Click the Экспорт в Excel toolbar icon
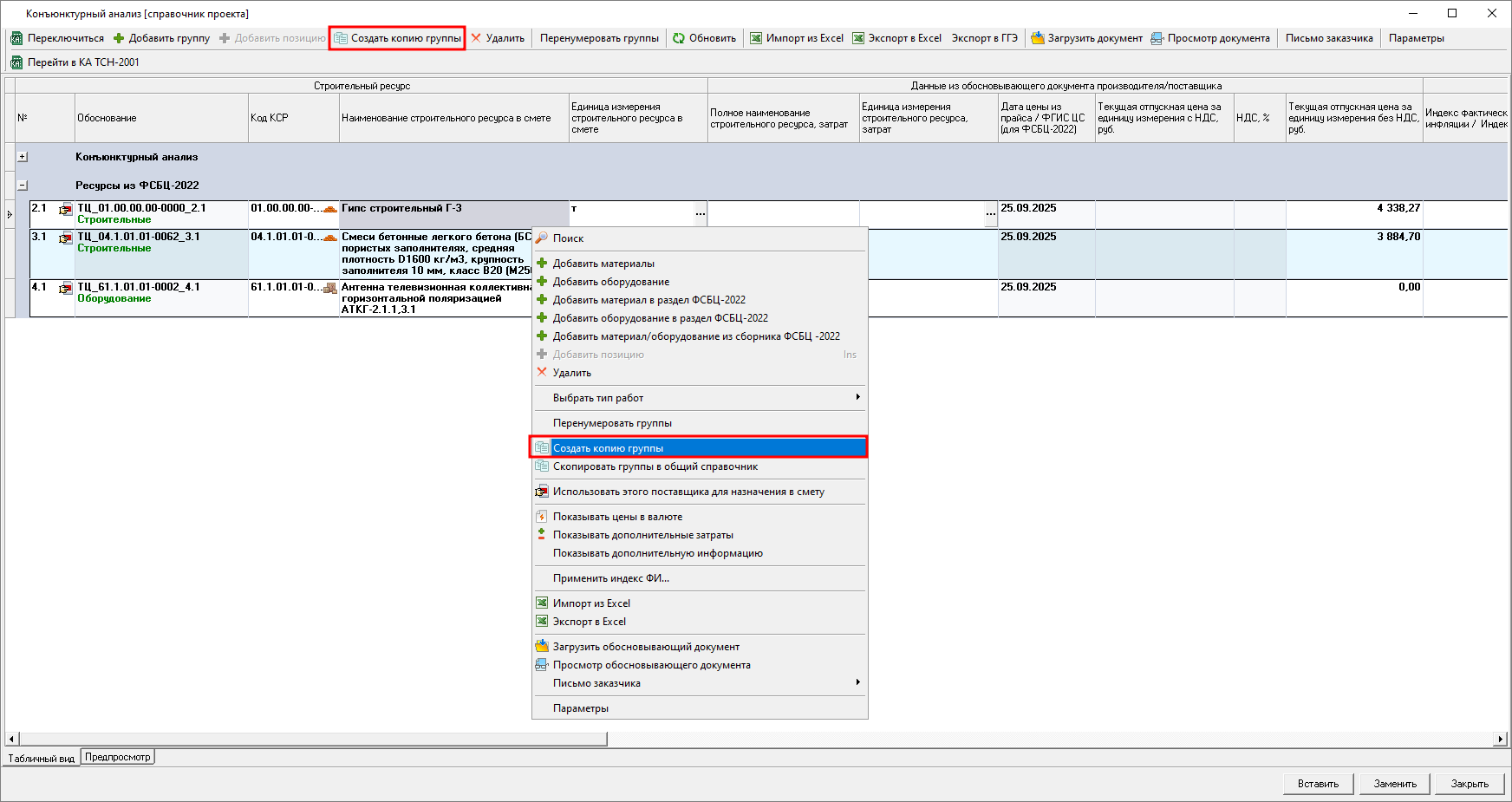This screenshot has height=802, width=1512. [x=858, y=38]
